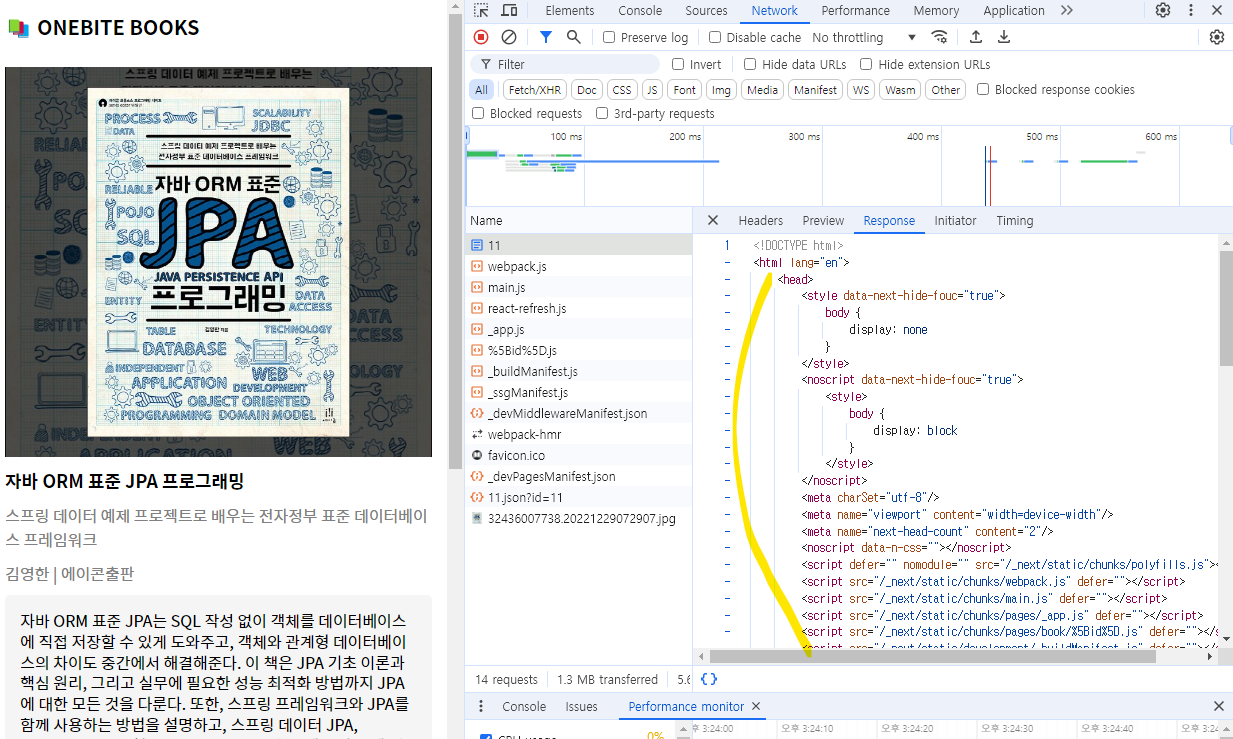This screenshot has width=1233, height=739.
Task: Open the No throttling dropdown
Action: 864,37
